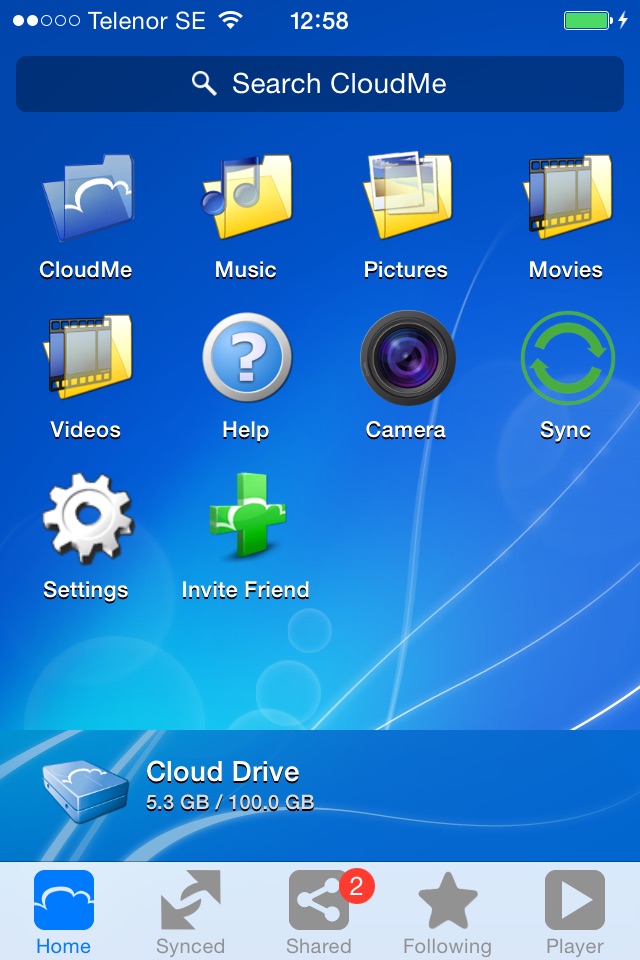Open the Pictures folder
Screen dimensions: 640x960
(407, 196)
